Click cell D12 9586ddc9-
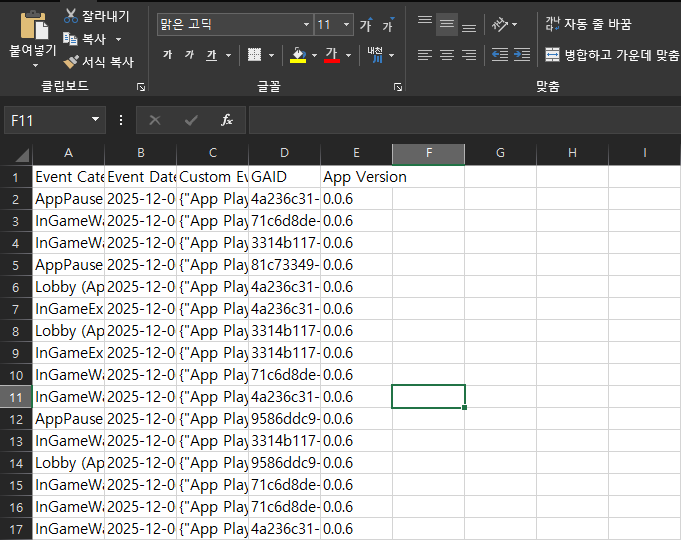Viewport: 681px width, 540px height. point(284,419)
